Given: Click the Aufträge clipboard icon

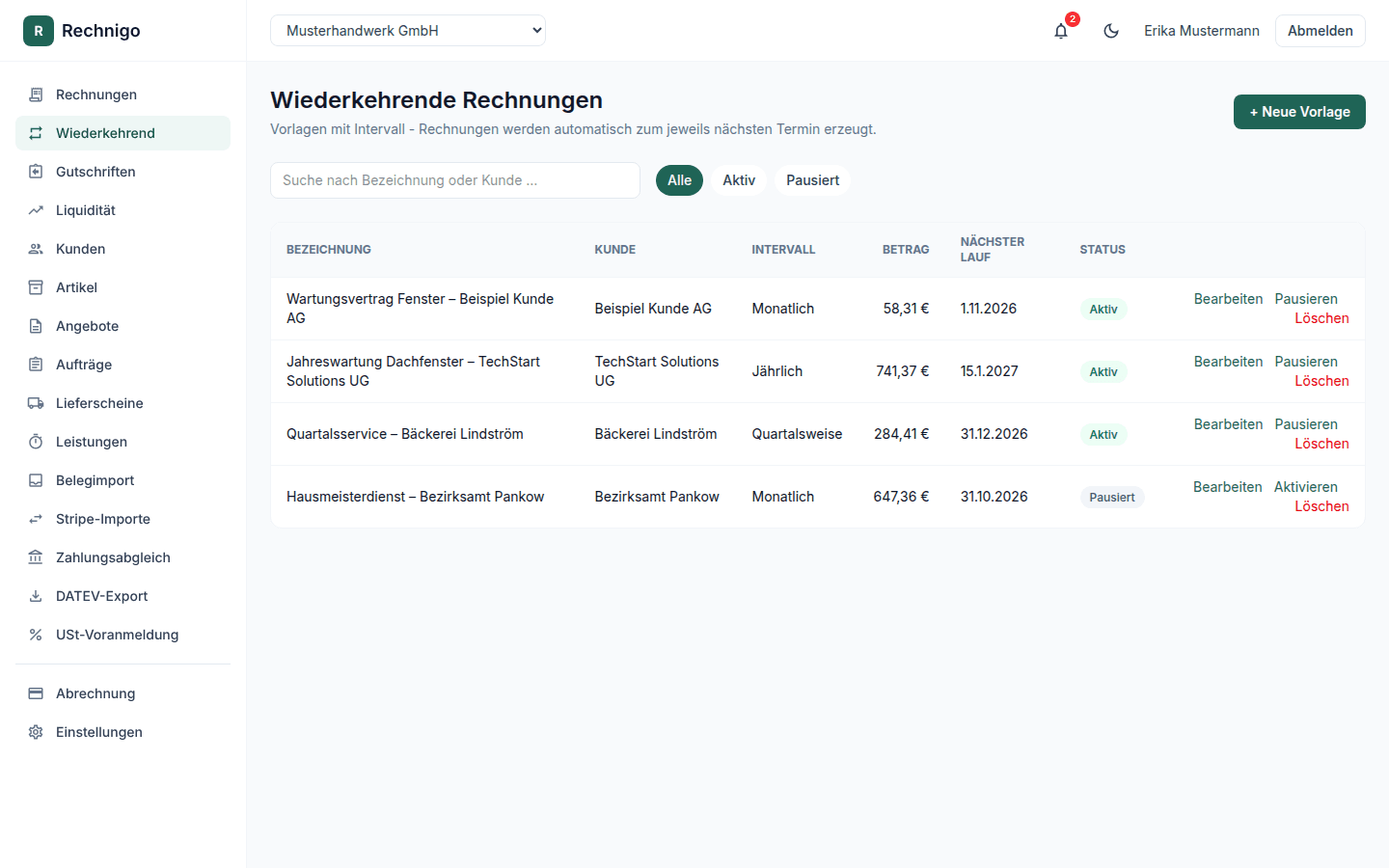Looking at the screenshot, I should coord(36,365).
